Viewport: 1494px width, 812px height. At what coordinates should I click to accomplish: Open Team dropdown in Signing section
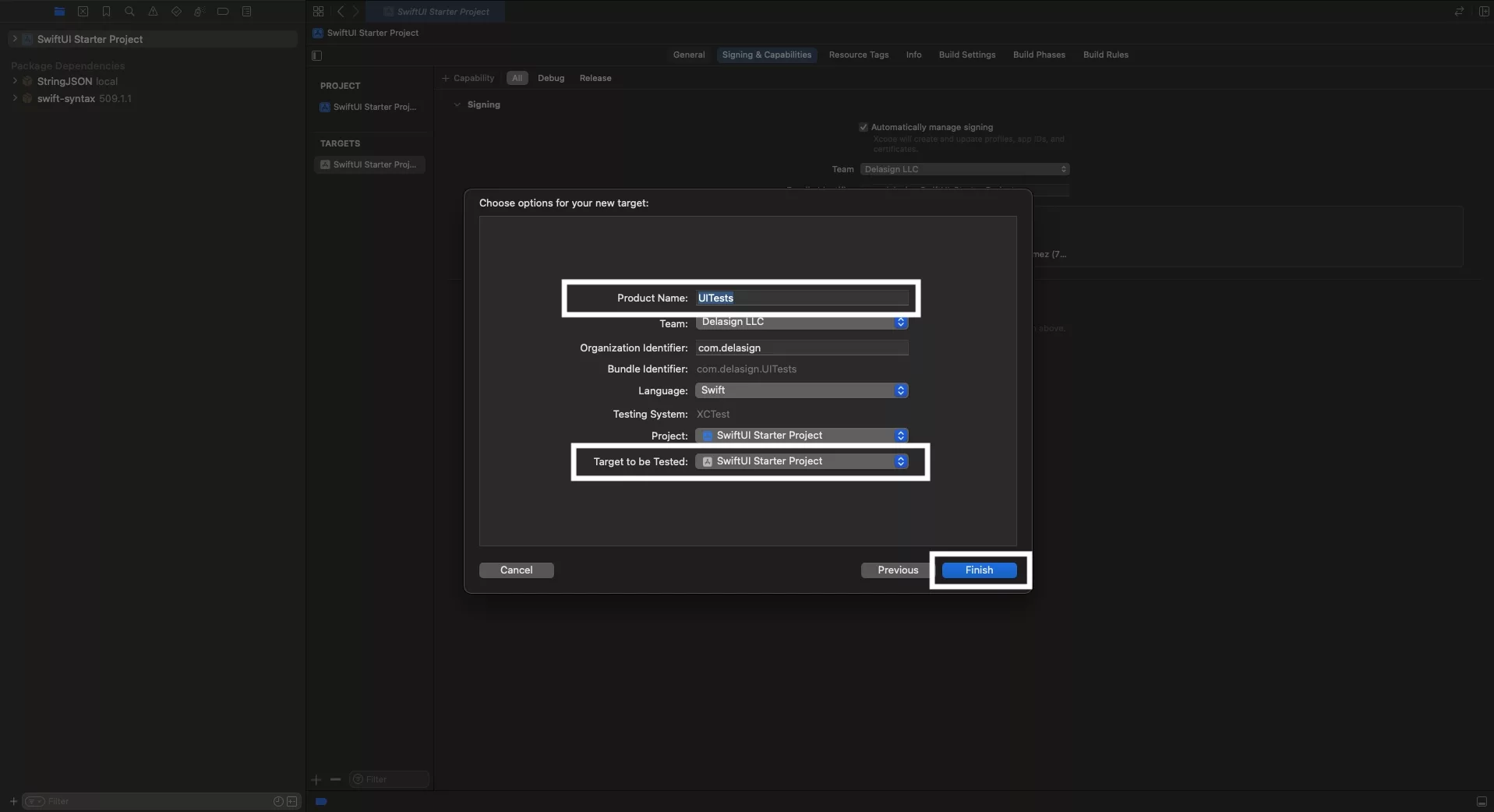[x=965, y=169]
